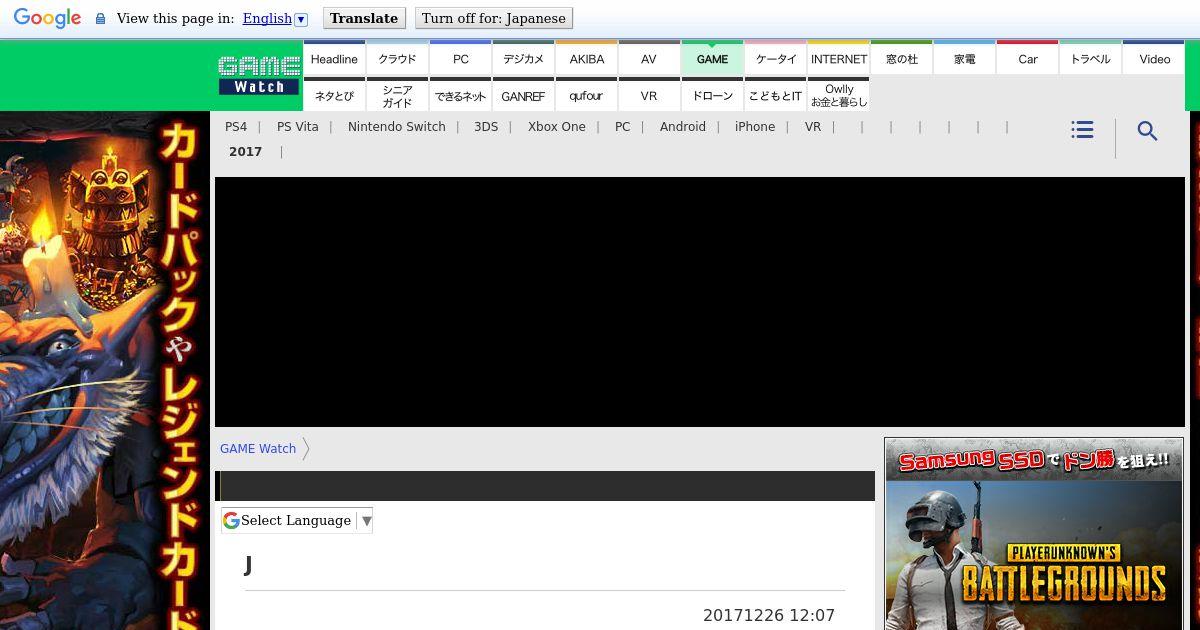Open the Video tab

[x=1154, y=58]
